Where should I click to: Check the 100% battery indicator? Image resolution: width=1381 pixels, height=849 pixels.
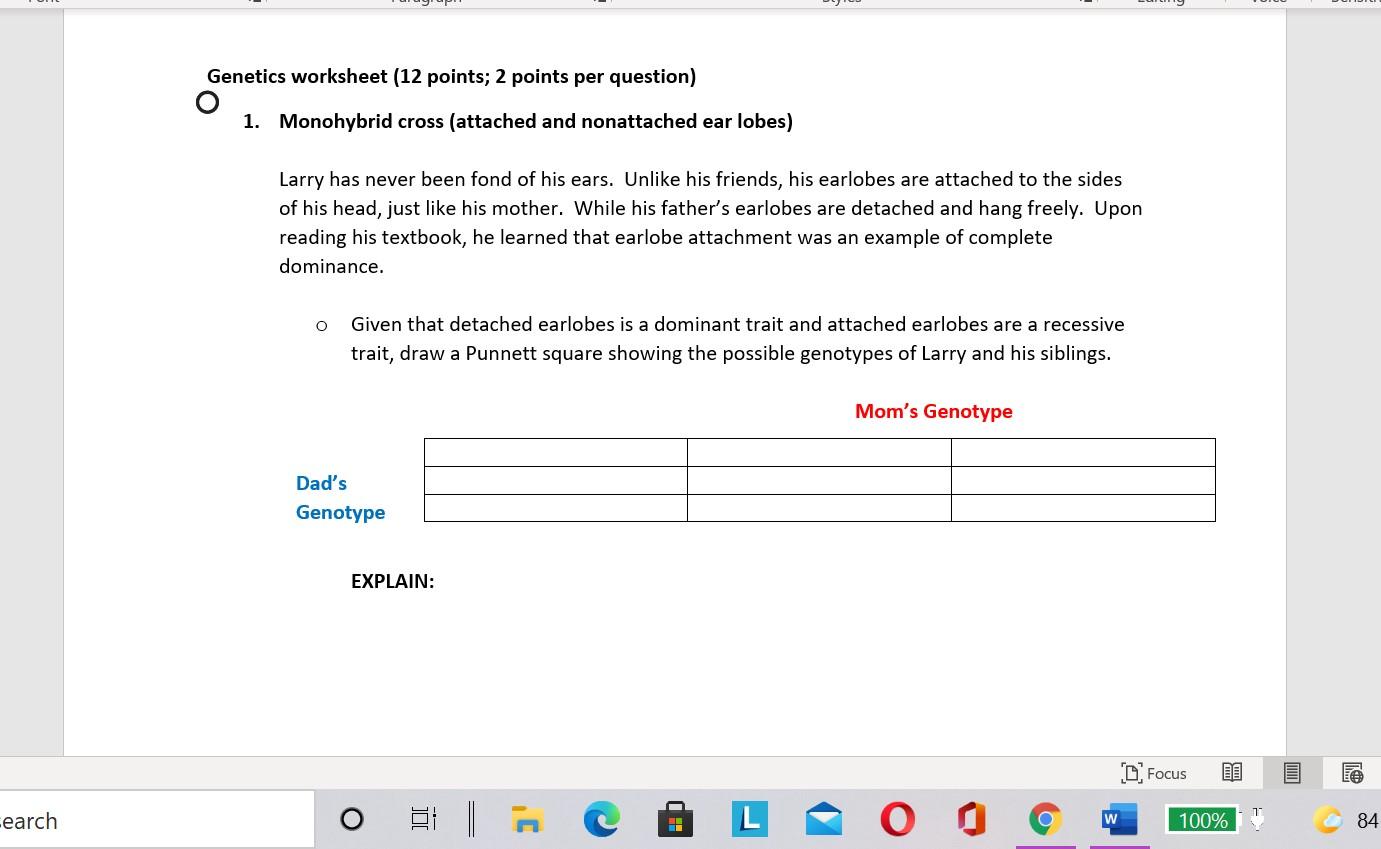[1203, 820]
